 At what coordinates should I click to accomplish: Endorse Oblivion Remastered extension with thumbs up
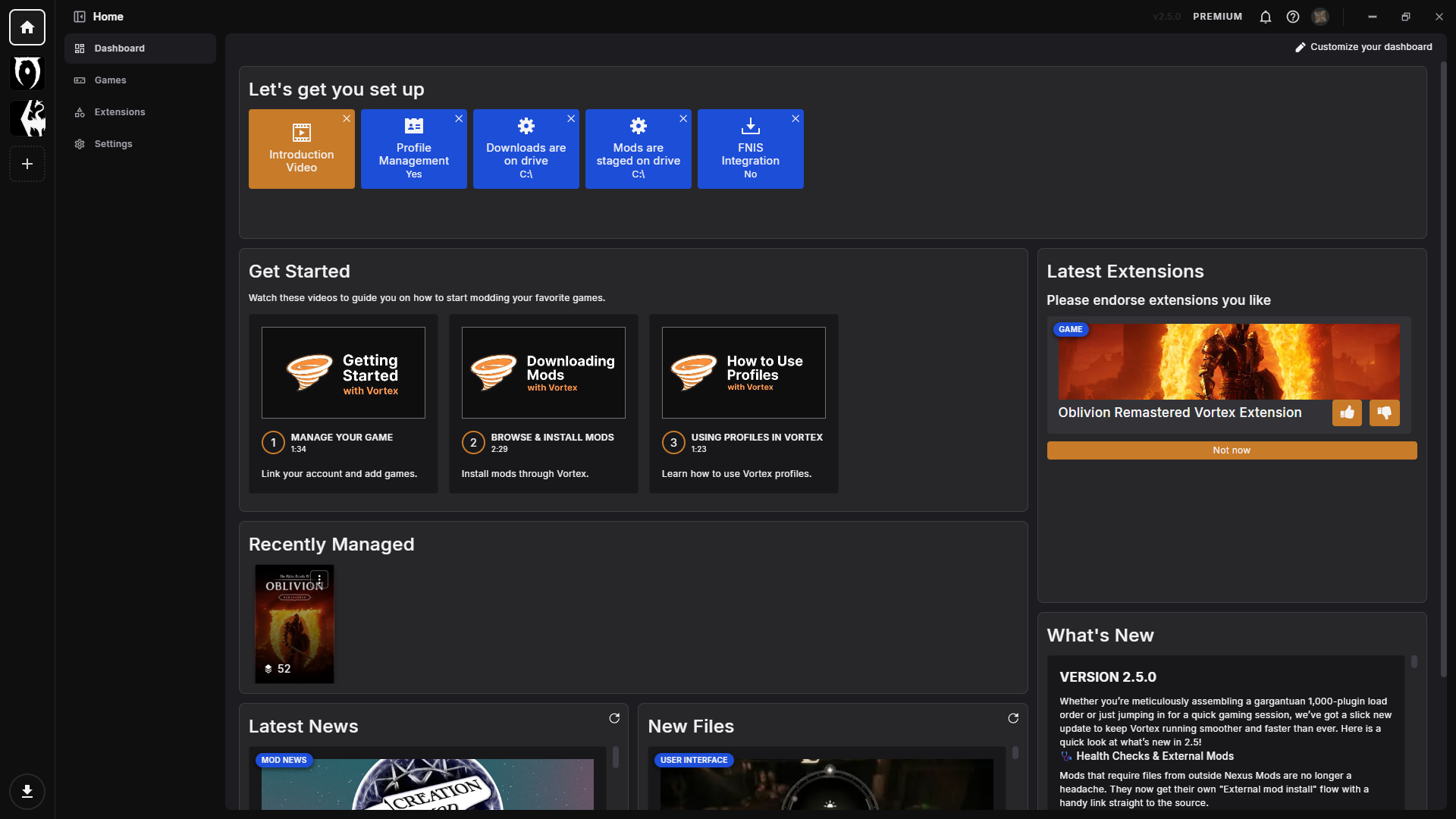1347,413
